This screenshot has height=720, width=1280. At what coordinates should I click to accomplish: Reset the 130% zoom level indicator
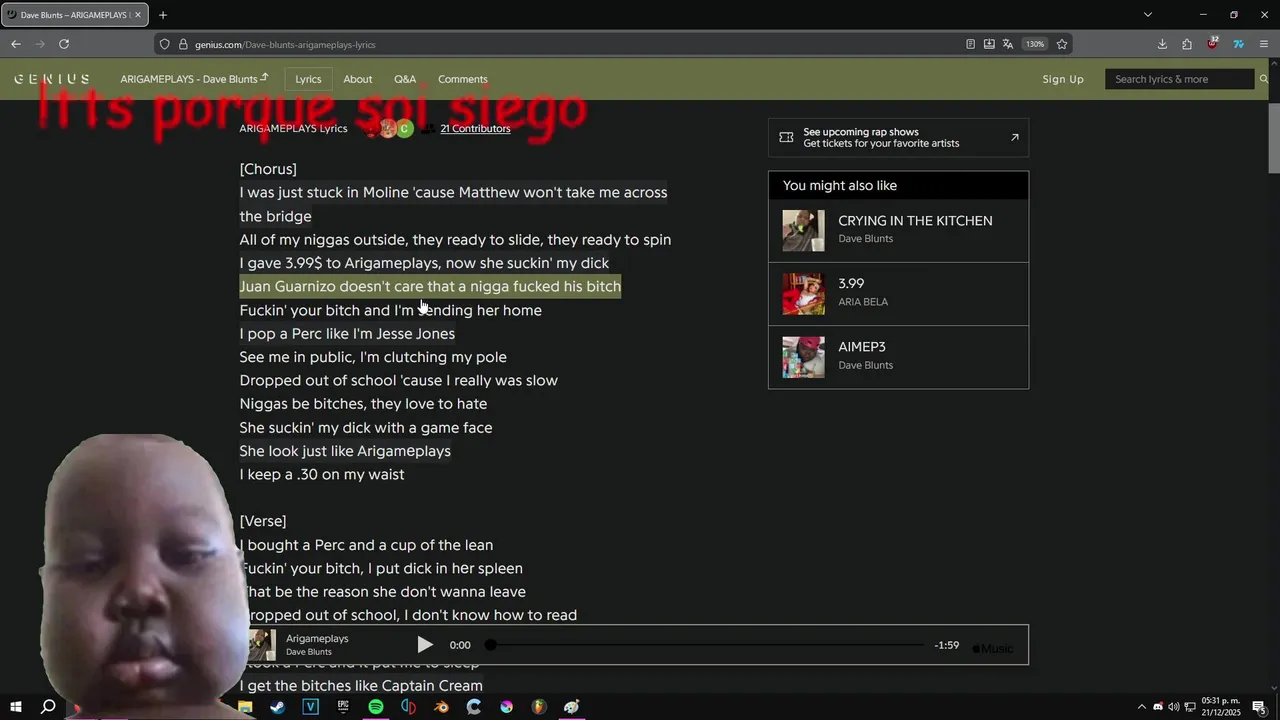coord(1035,44)
